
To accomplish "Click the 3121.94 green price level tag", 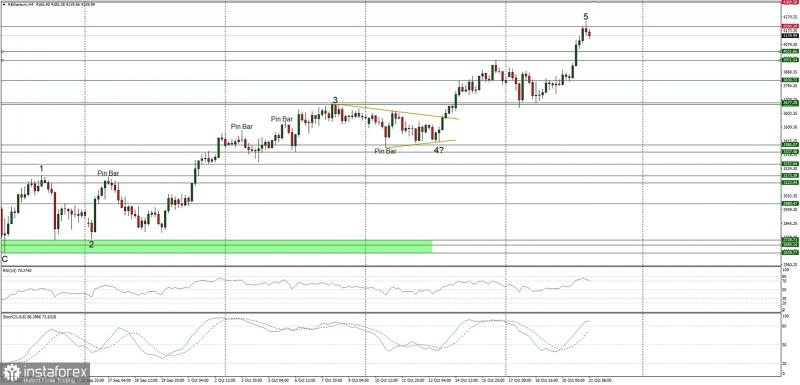I will [x=790, y=182].
